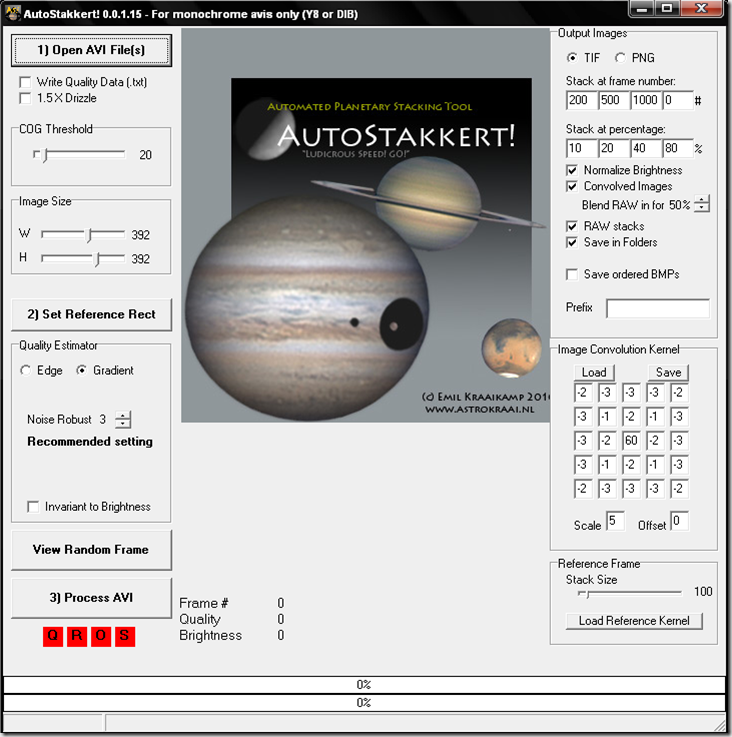This screenshot has height=737, width=732.
Task: Click the red Q indicator box
Action: [53, 636]
